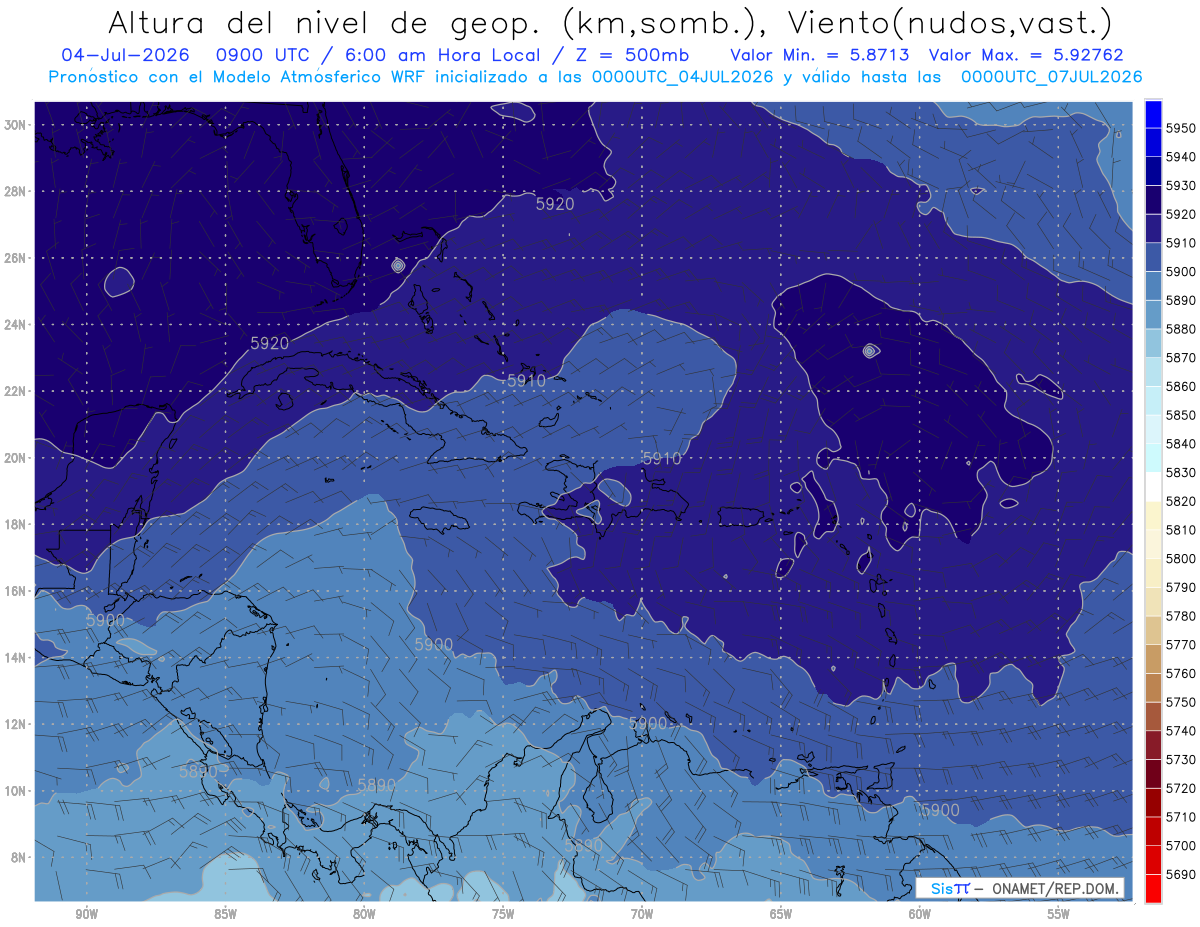Click the color bar label 5760

tap(1181, 674)
